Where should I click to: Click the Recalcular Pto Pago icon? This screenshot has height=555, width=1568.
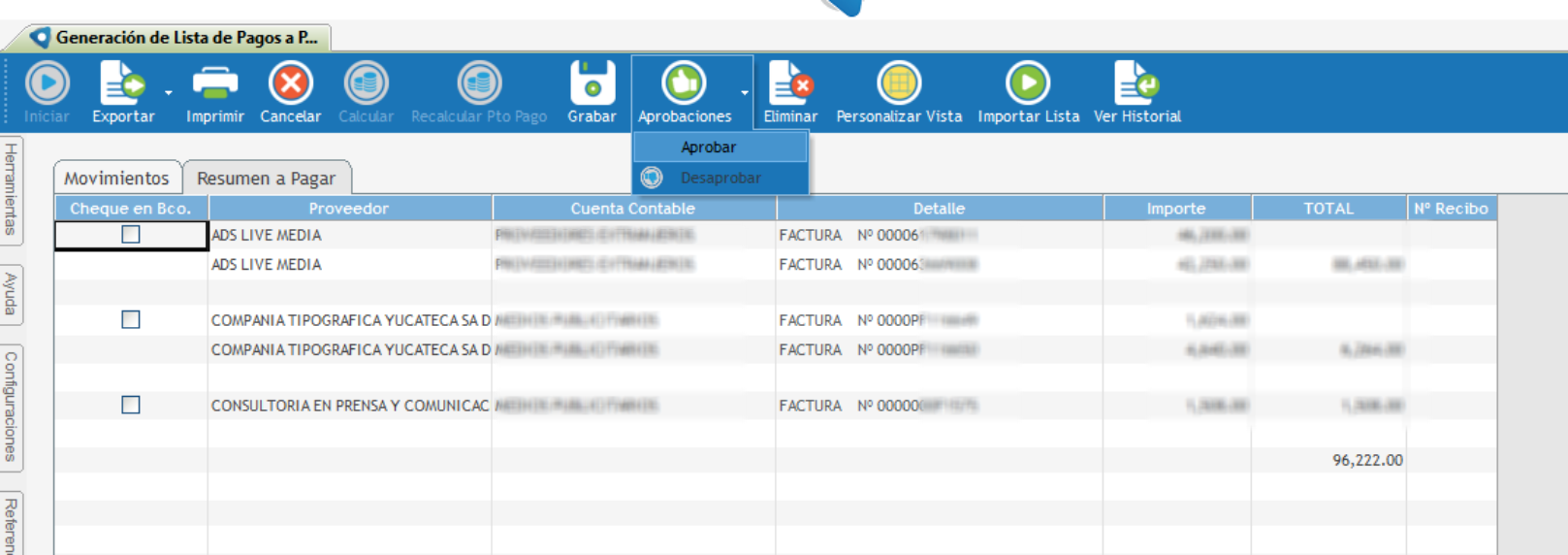coord(479,83)
